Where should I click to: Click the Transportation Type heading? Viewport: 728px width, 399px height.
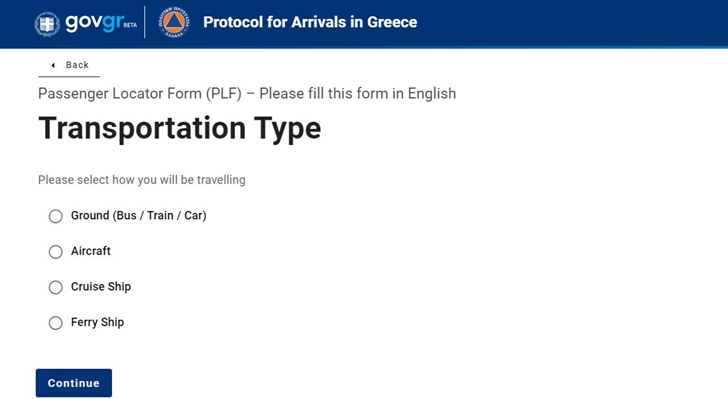(180, 128)
